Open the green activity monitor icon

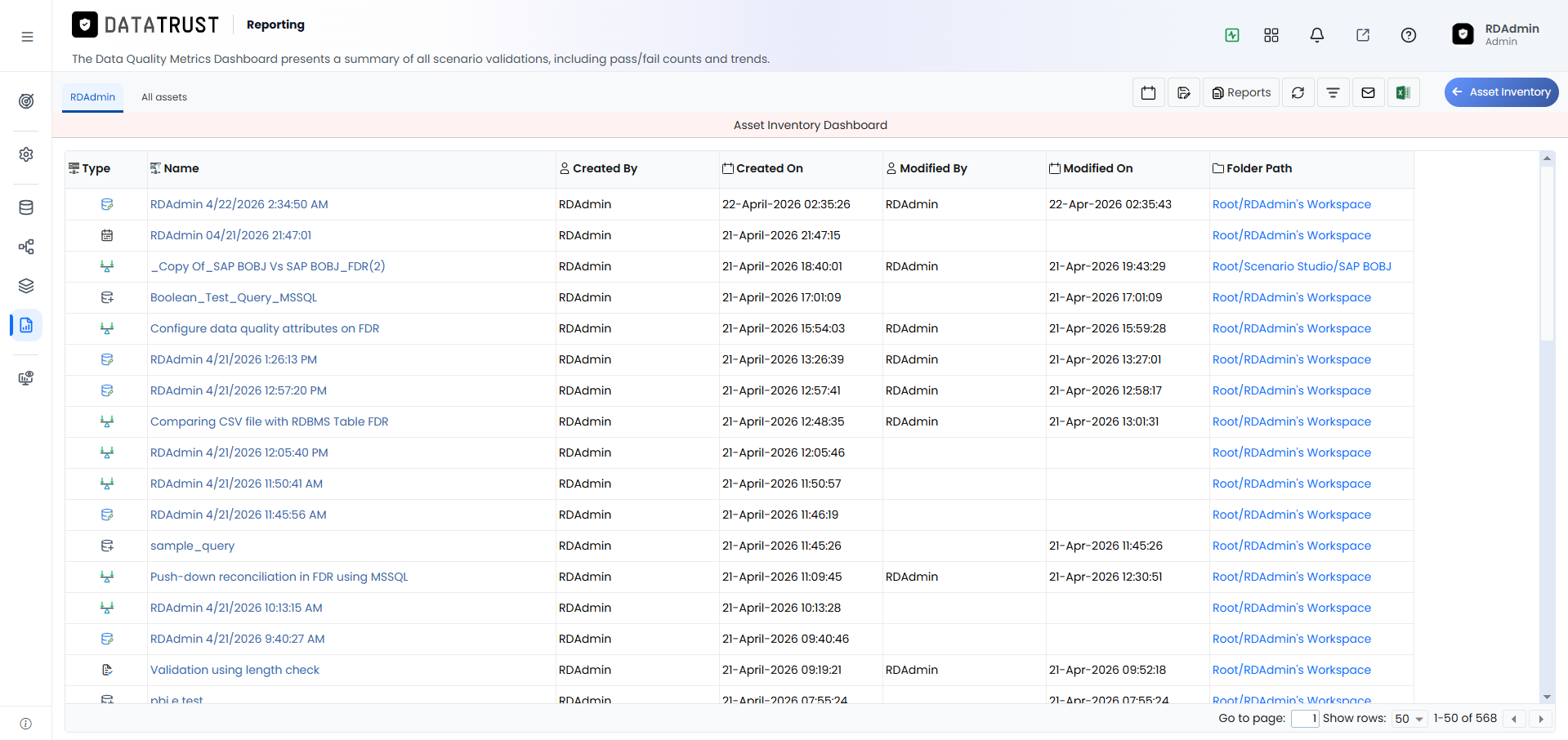[1232, 35]
